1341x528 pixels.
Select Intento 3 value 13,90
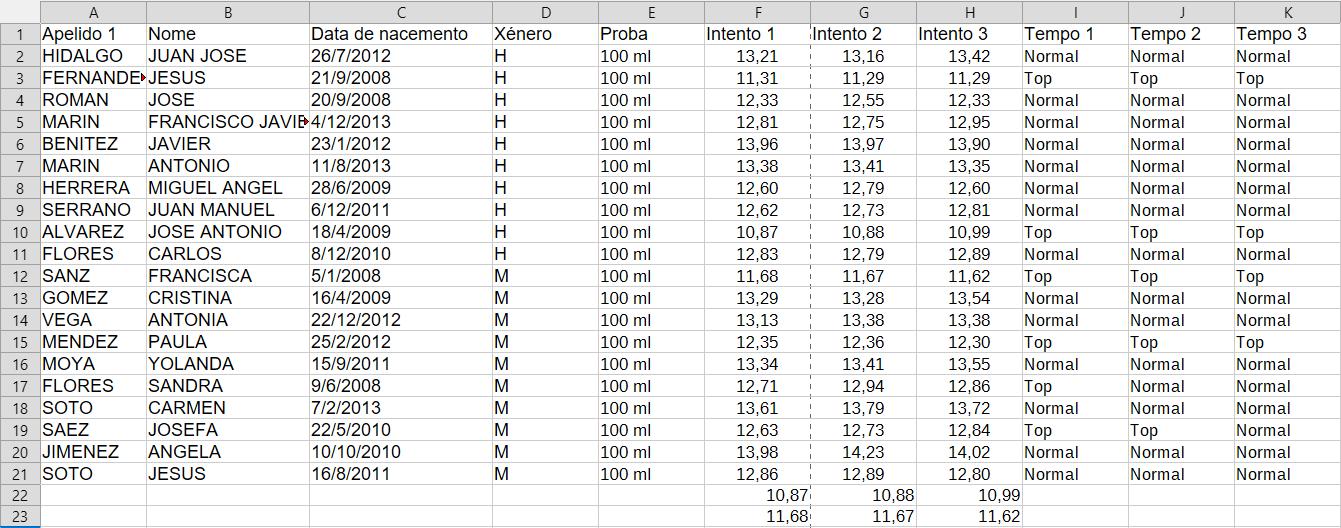pyautogui.click(x=969, y=144)
